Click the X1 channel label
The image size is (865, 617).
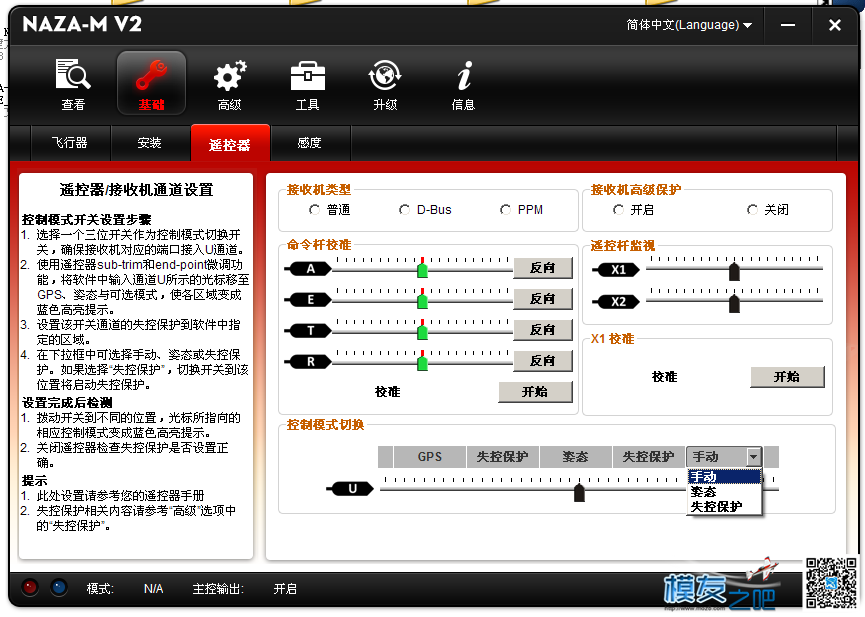(x=618, y=270)
